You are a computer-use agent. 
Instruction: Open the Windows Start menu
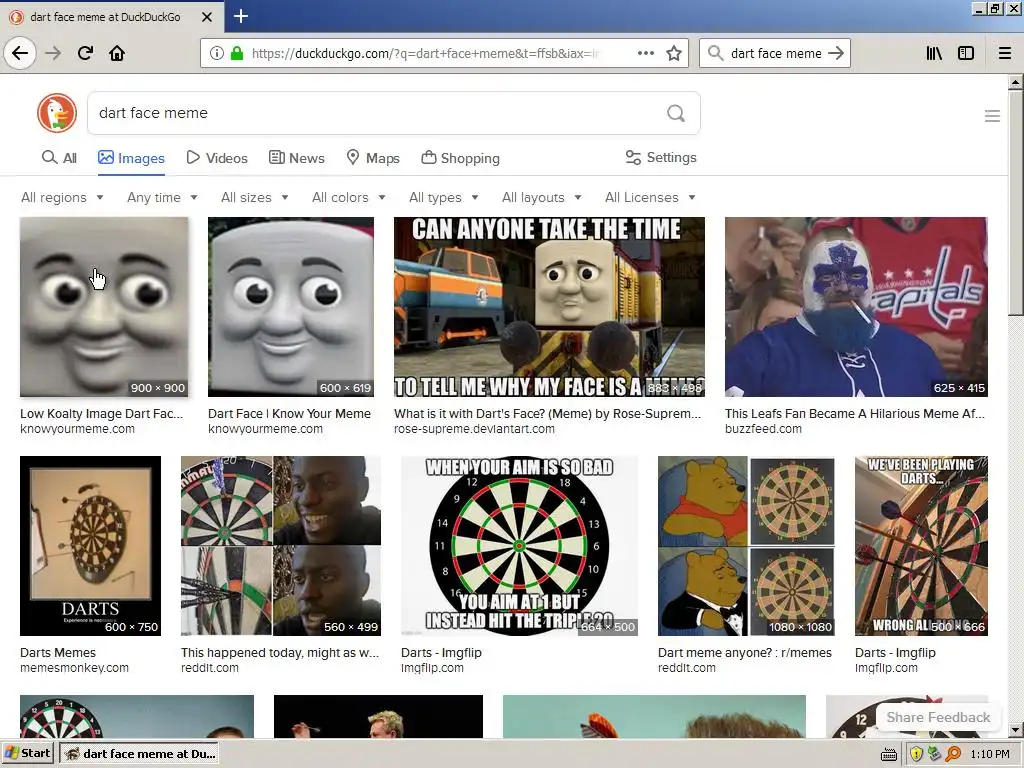27,754
